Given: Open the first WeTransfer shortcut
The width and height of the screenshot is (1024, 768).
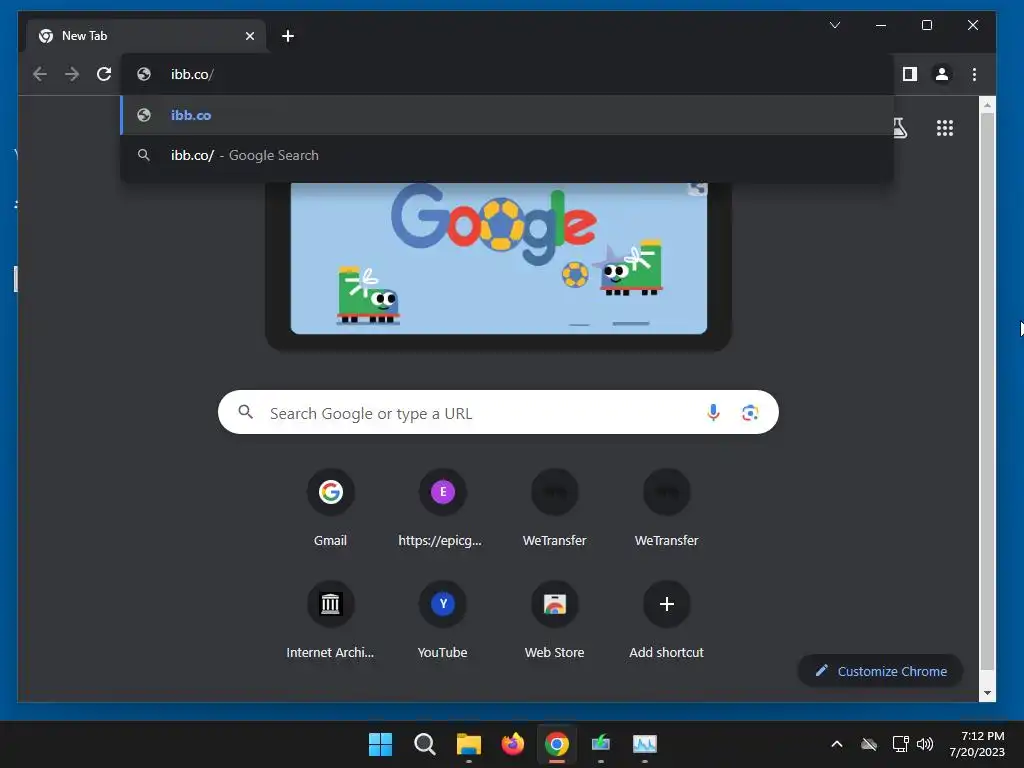Looking at the screenshot, I should pos(554,509).
